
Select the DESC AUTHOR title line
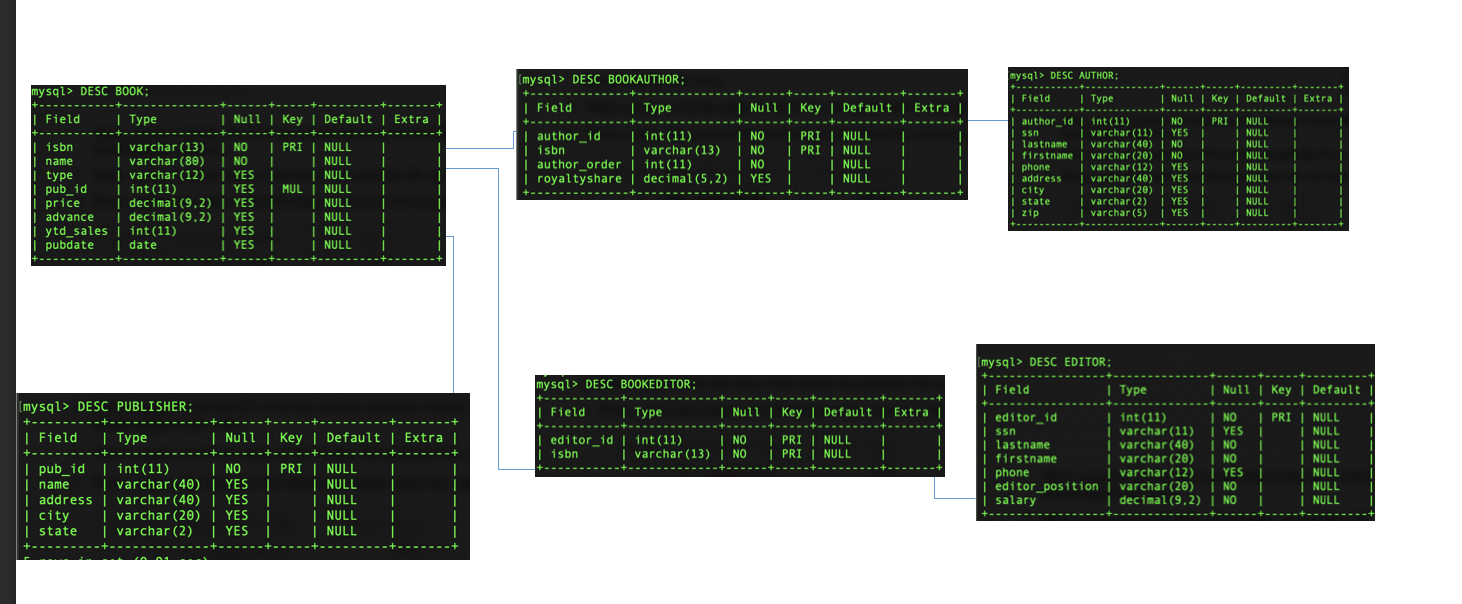coord(1064,75)
